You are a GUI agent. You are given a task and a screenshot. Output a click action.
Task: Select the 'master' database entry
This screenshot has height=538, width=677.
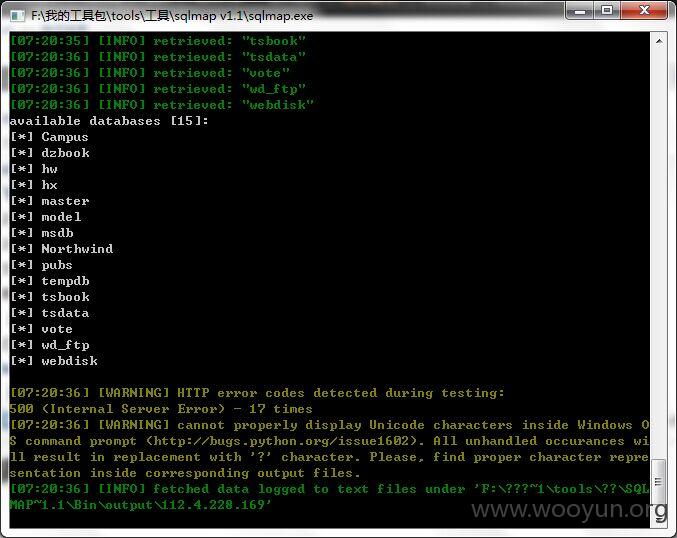pos(65,201)
